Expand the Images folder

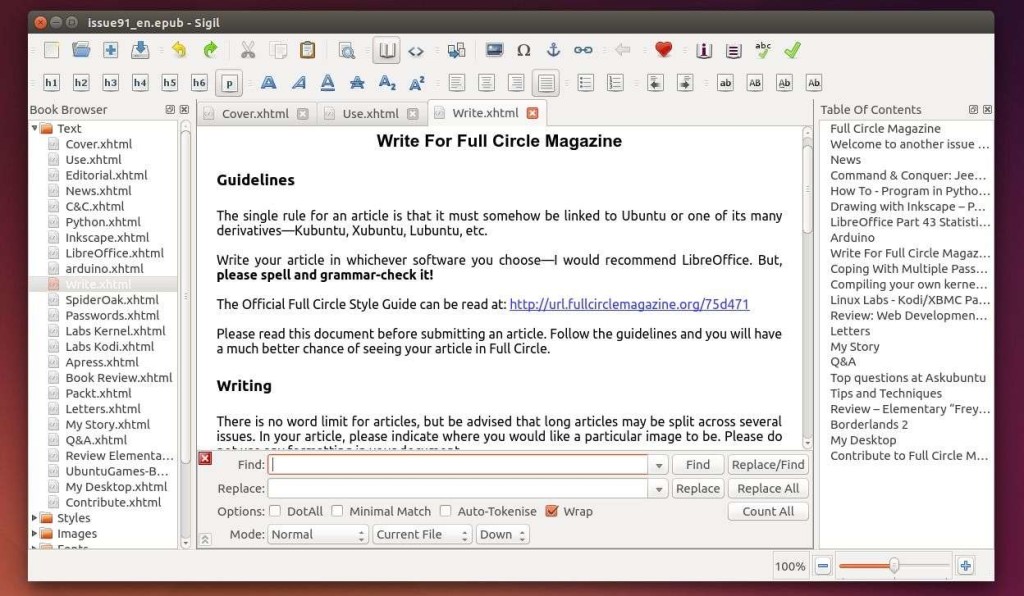click(x=35, y=533)
